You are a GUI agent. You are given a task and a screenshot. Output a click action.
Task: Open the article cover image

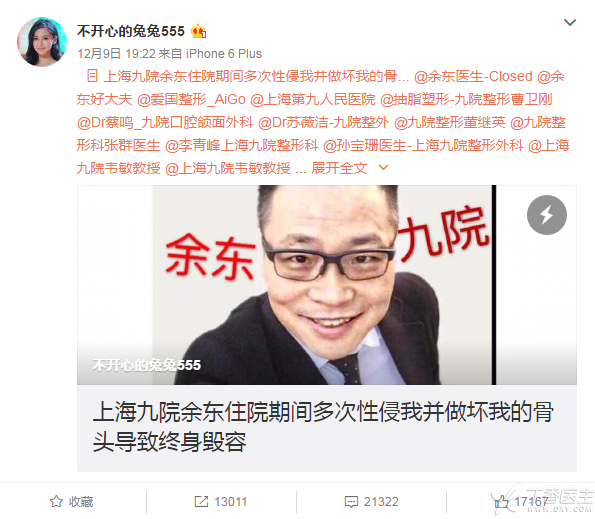327,285
